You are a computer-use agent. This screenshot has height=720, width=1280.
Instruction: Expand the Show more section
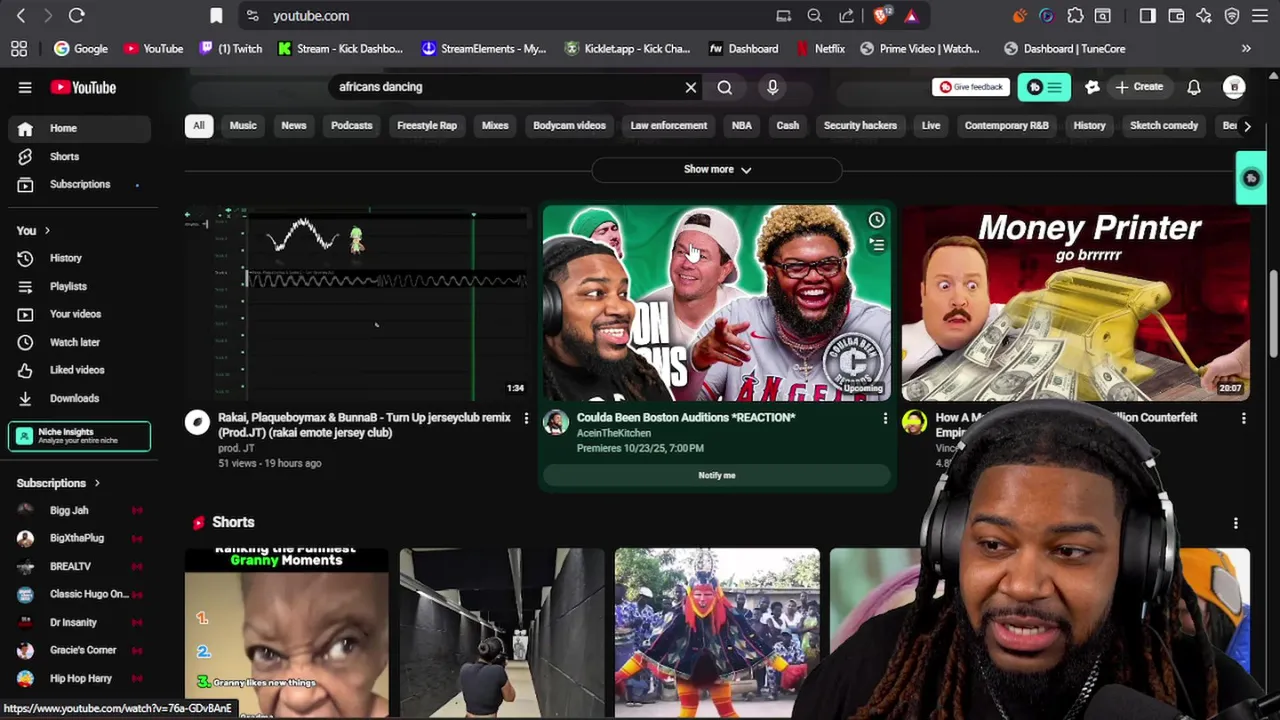(717, 169)
